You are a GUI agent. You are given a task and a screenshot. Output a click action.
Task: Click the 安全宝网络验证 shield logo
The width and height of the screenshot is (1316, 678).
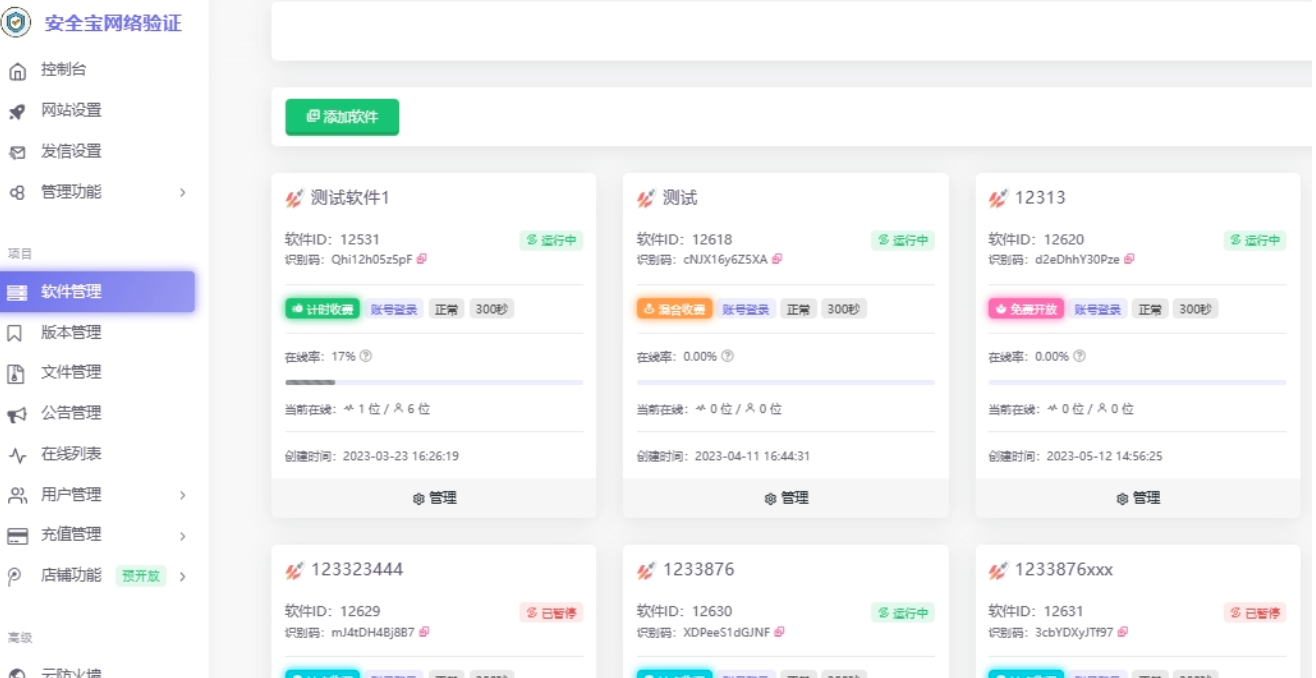point(16,22)
